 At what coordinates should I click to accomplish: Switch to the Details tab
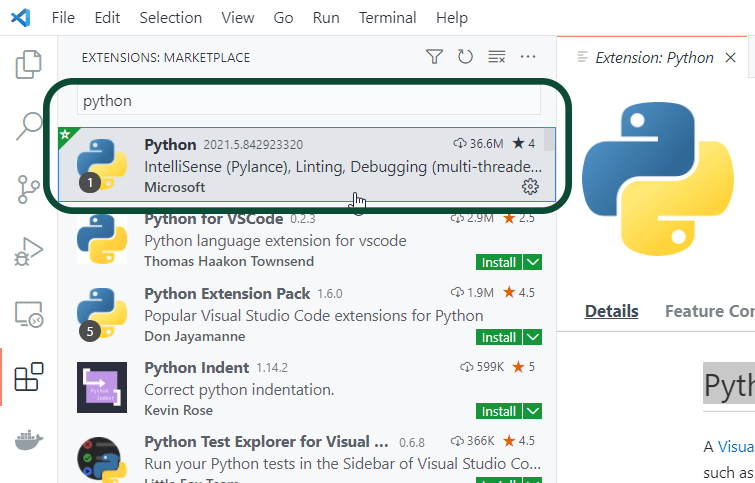[612, 311]
